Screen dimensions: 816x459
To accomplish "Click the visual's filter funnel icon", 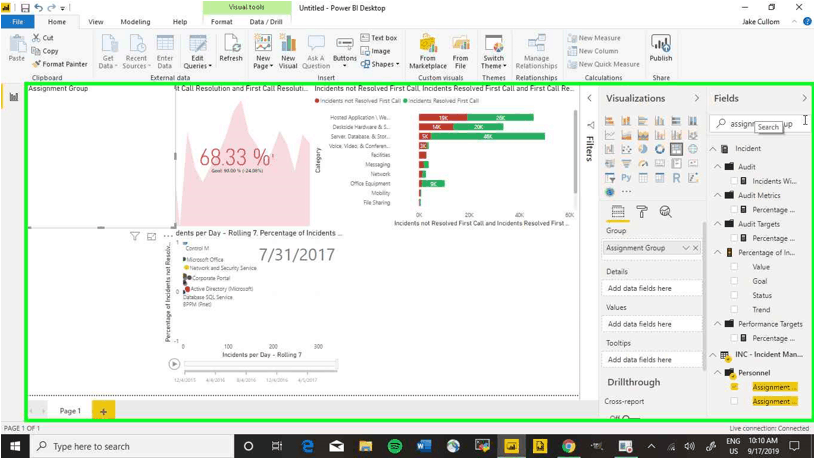I will [135, 237].
